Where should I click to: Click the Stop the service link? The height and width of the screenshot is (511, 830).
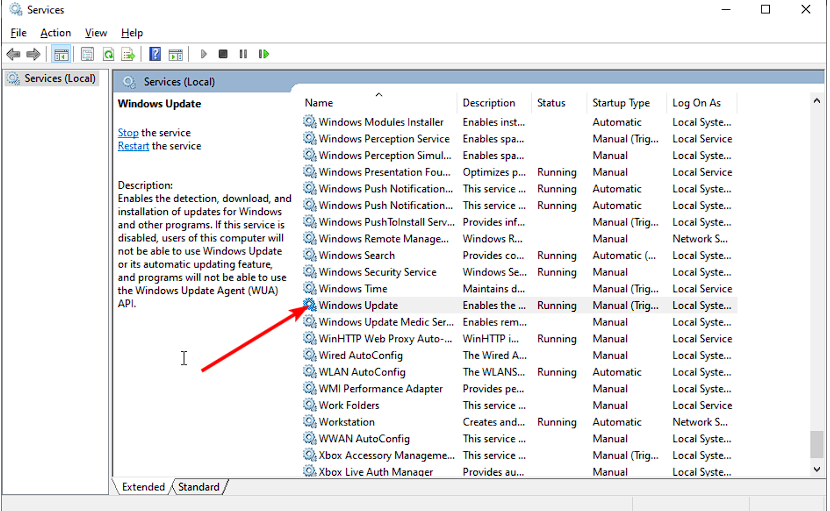[128, 132]
